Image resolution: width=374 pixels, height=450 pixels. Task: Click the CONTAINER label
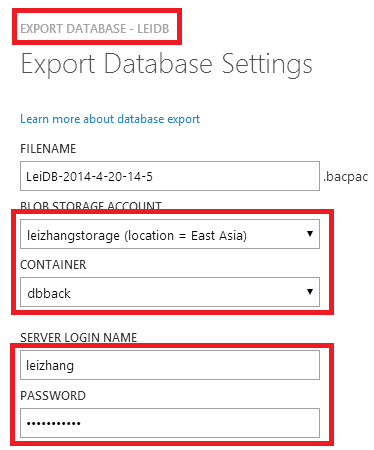coord(53,265)
